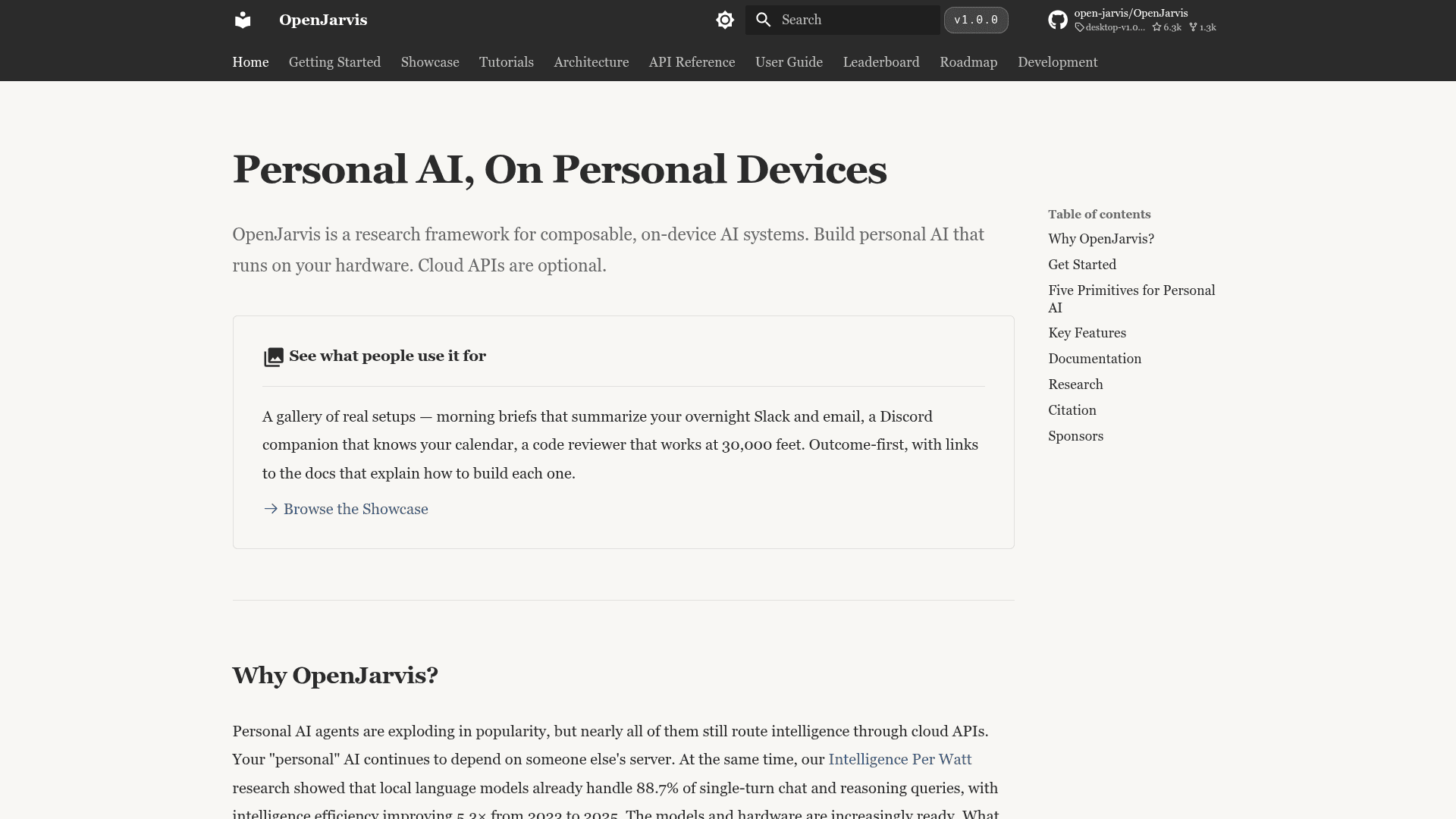Switch to the Leaderboard tab
The image size is (1456, 819).
(x=881, y=62)
